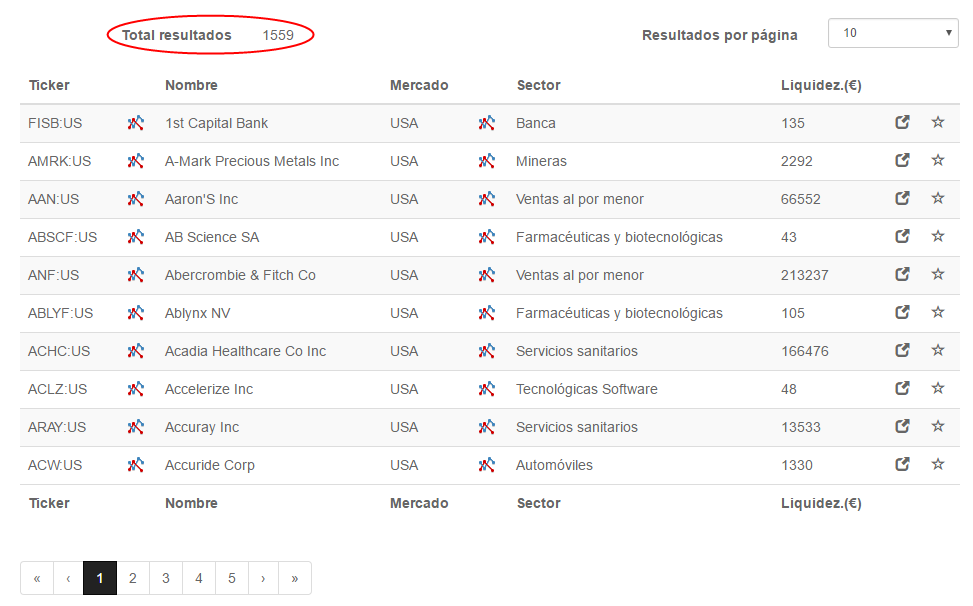Image resolution: width=973 pixels, height=606 pixels.
Task: Click chart icon beside ACW:US ticker
Action: click(135, 465)
